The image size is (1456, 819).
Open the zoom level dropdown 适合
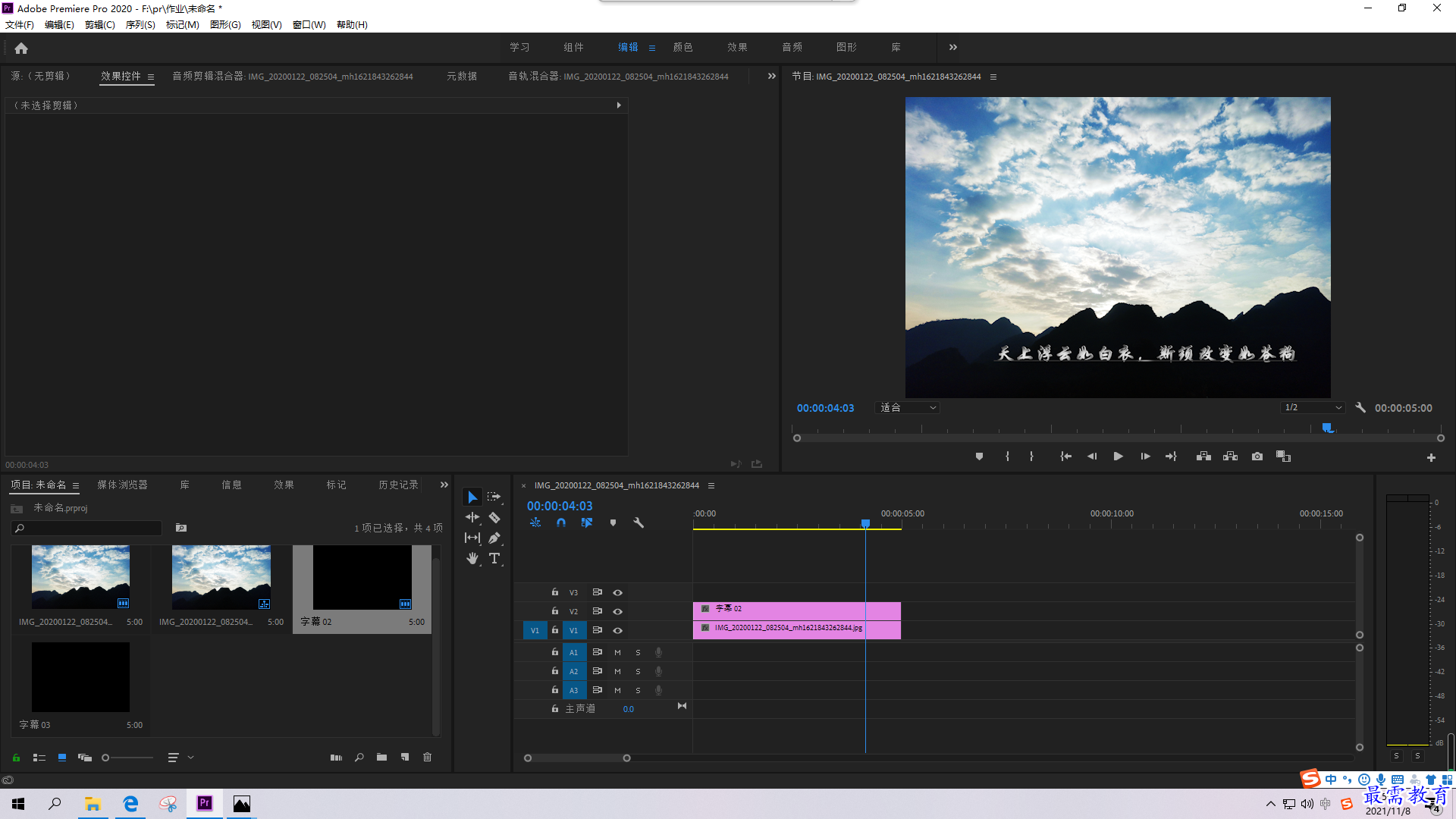click(x=908, y=408)
